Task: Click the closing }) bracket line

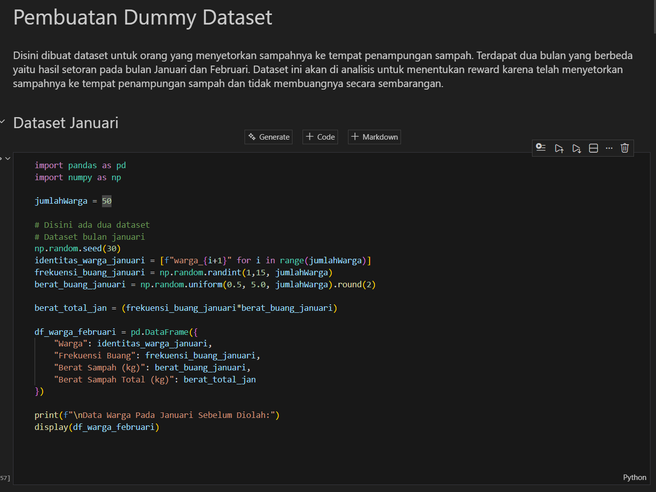Action: click(39, 391)
